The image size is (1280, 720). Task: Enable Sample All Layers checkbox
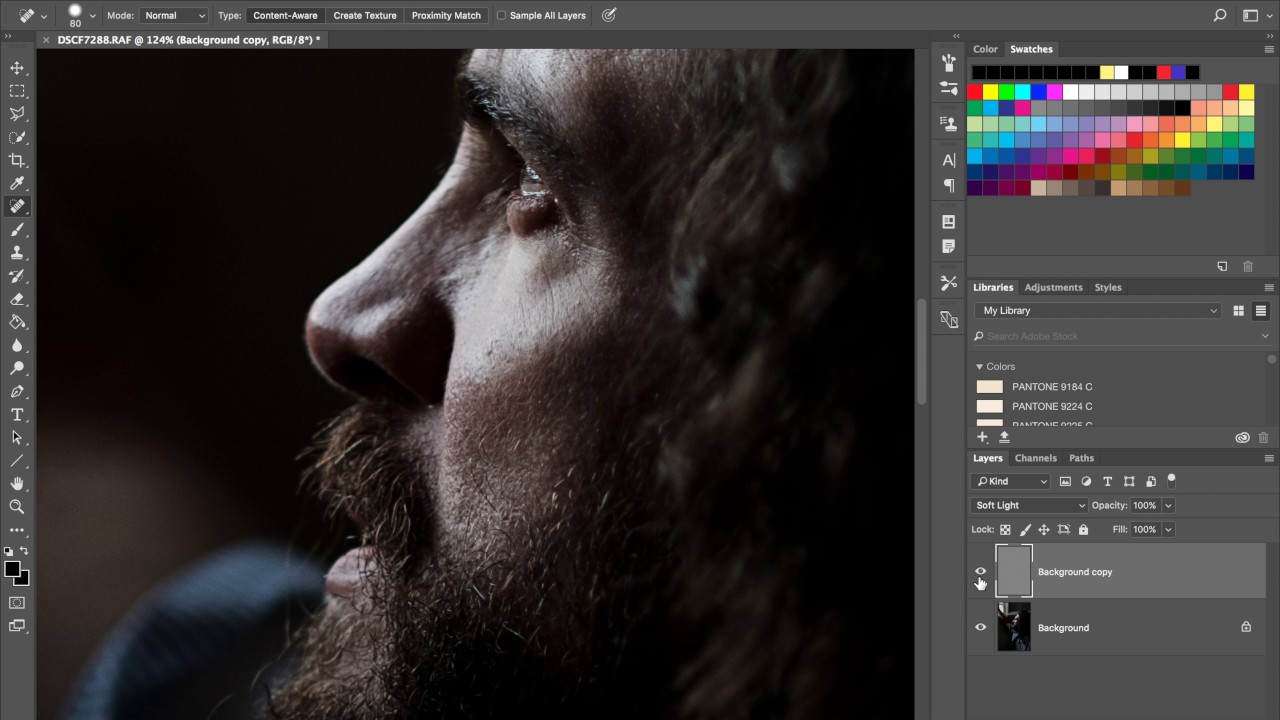[x=502, y=16]
